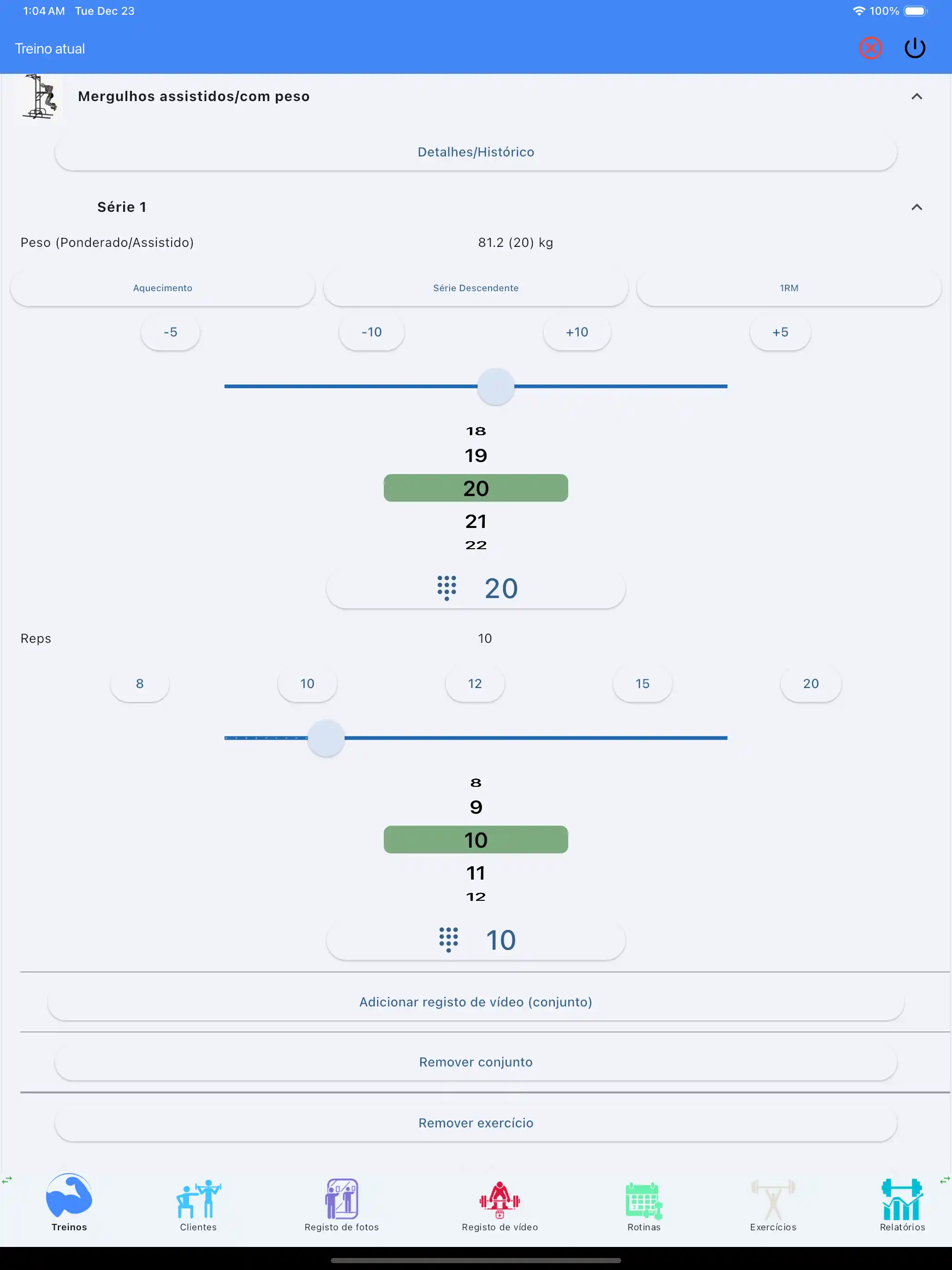Collapse the Série 1 section
This screenshot has width=952, height=1270.
click(916, 207)
